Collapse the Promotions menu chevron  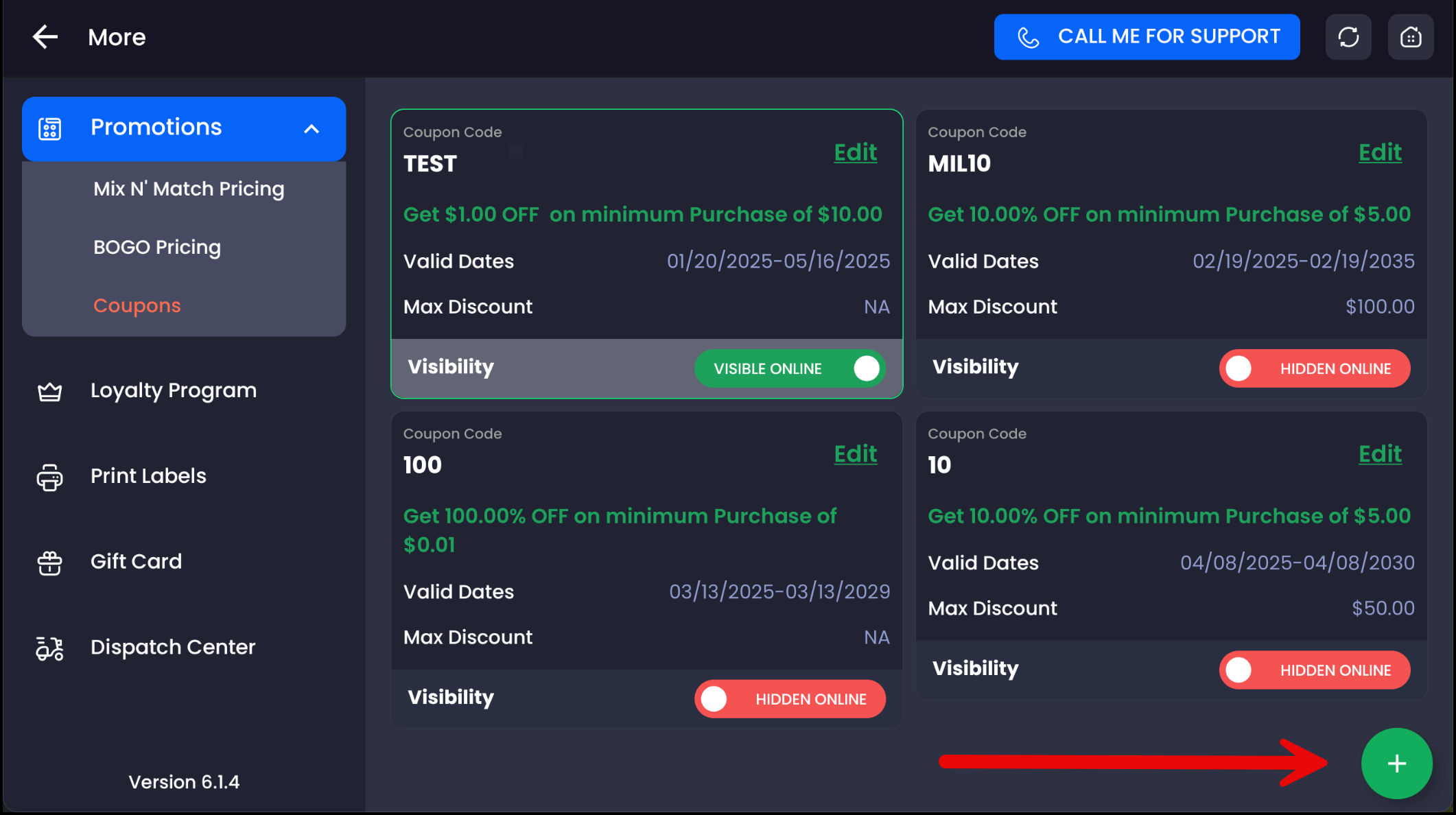pyautogui.click(x=312, y=129)
